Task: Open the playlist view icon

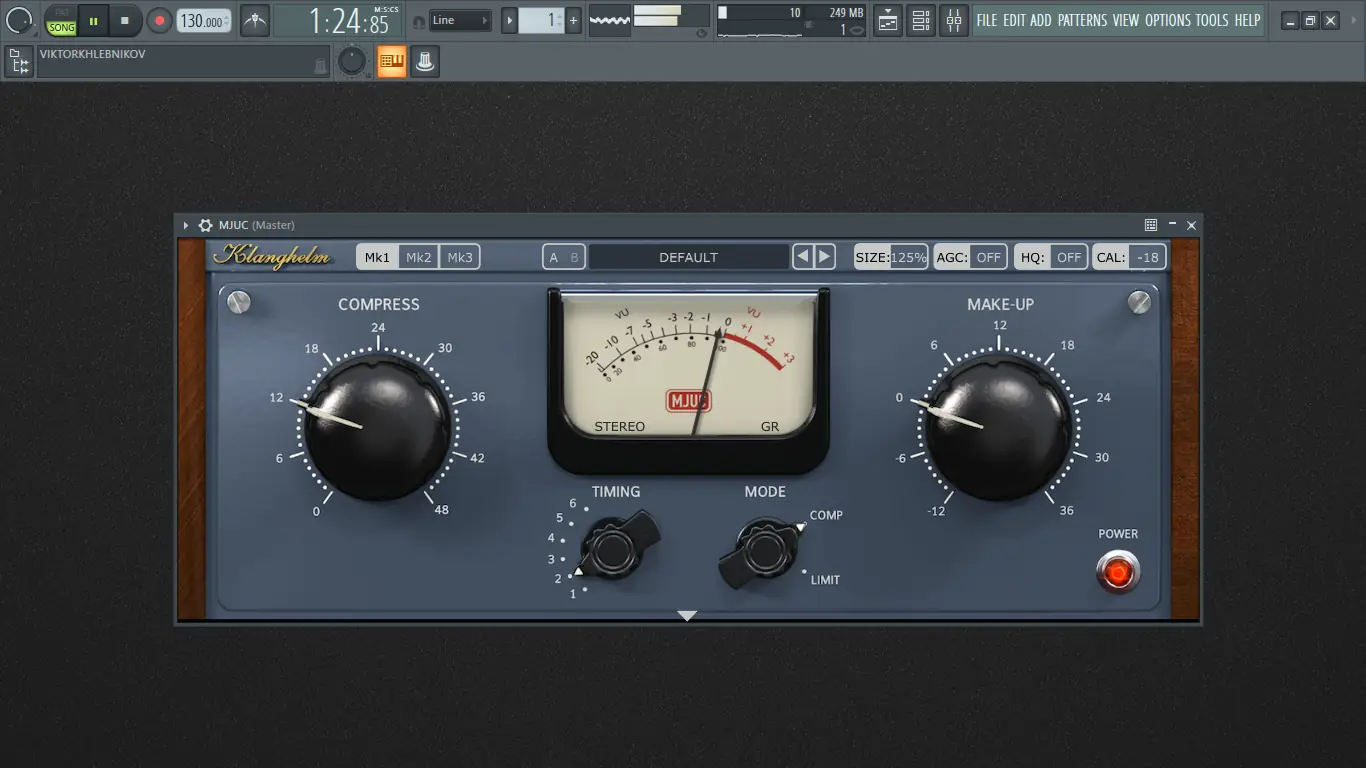Action: [888, 20]
